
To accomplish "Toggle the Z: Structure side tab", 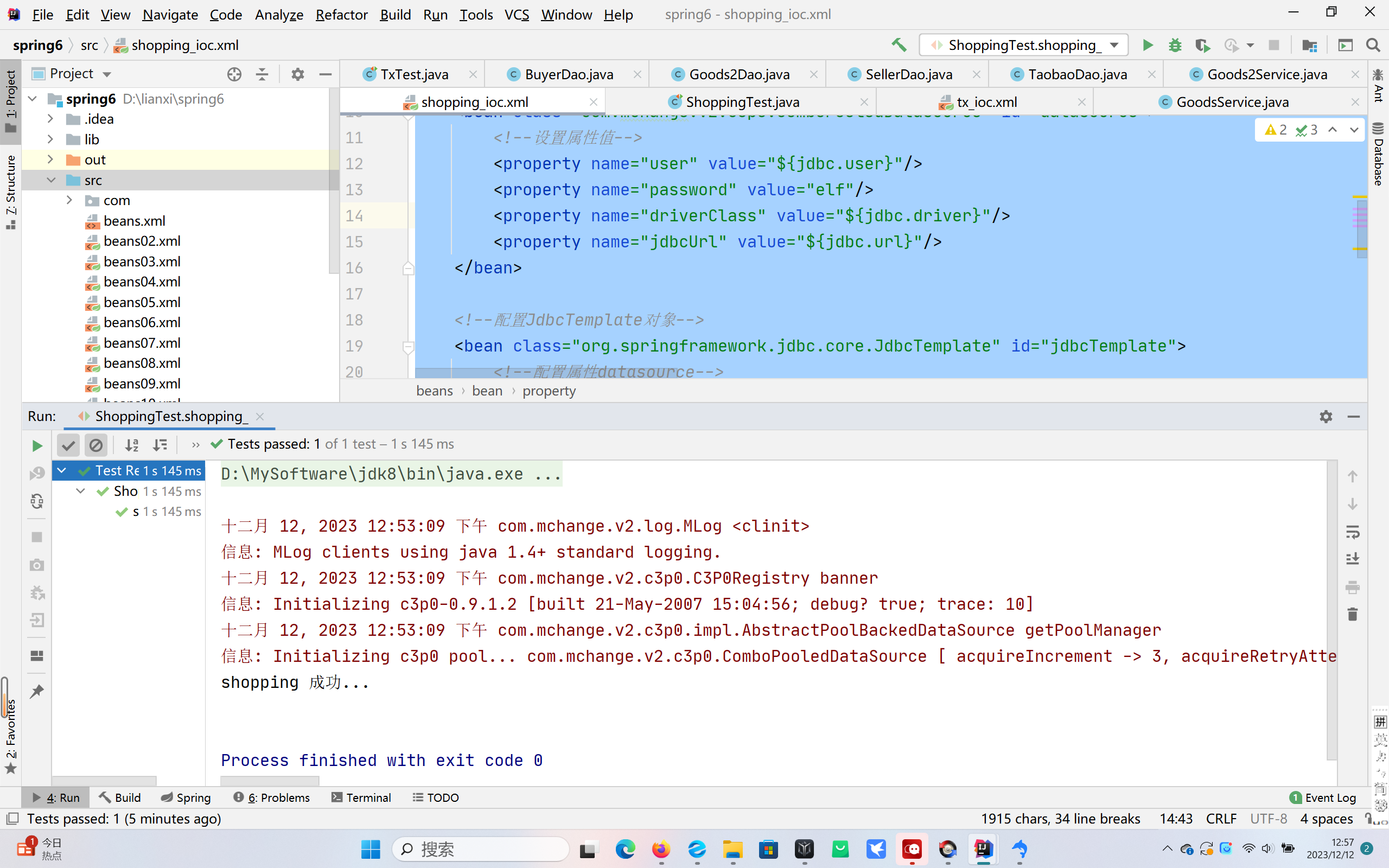I will click(x=10, y=192).
